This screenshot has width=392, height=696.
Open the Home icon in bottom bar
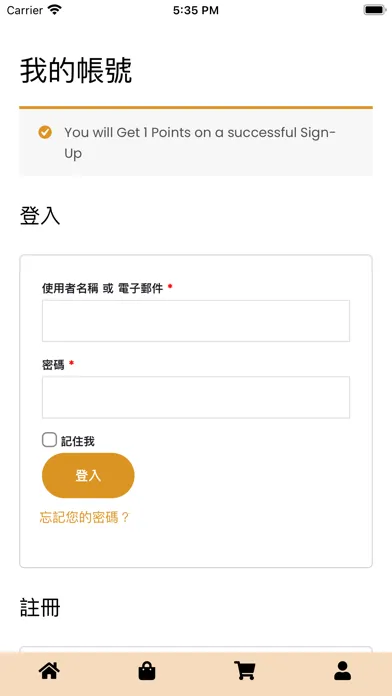tap(49, 670)
